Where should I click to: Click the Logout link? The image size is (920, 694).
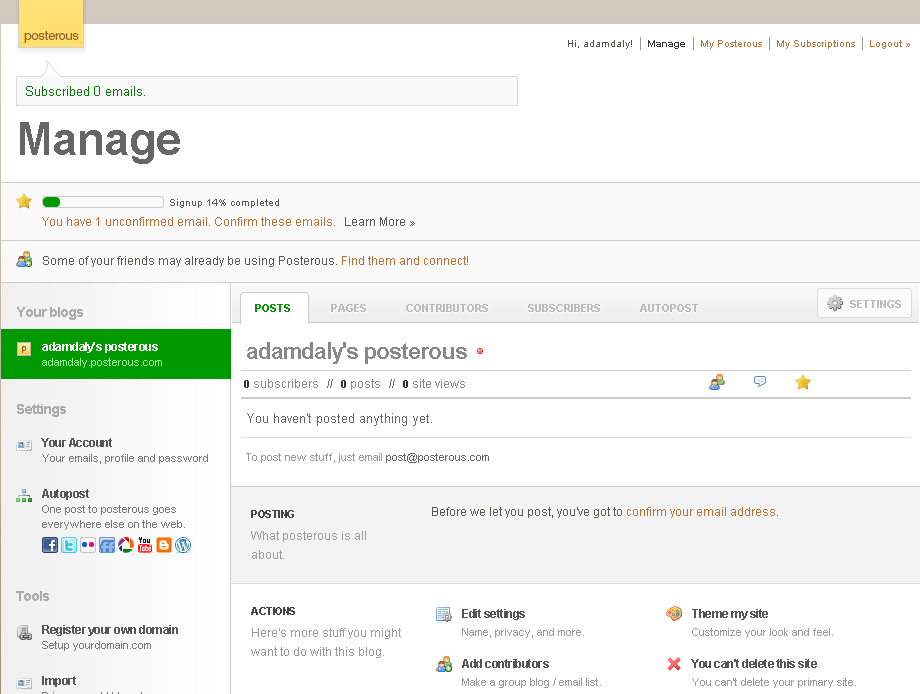pos(889,43)
